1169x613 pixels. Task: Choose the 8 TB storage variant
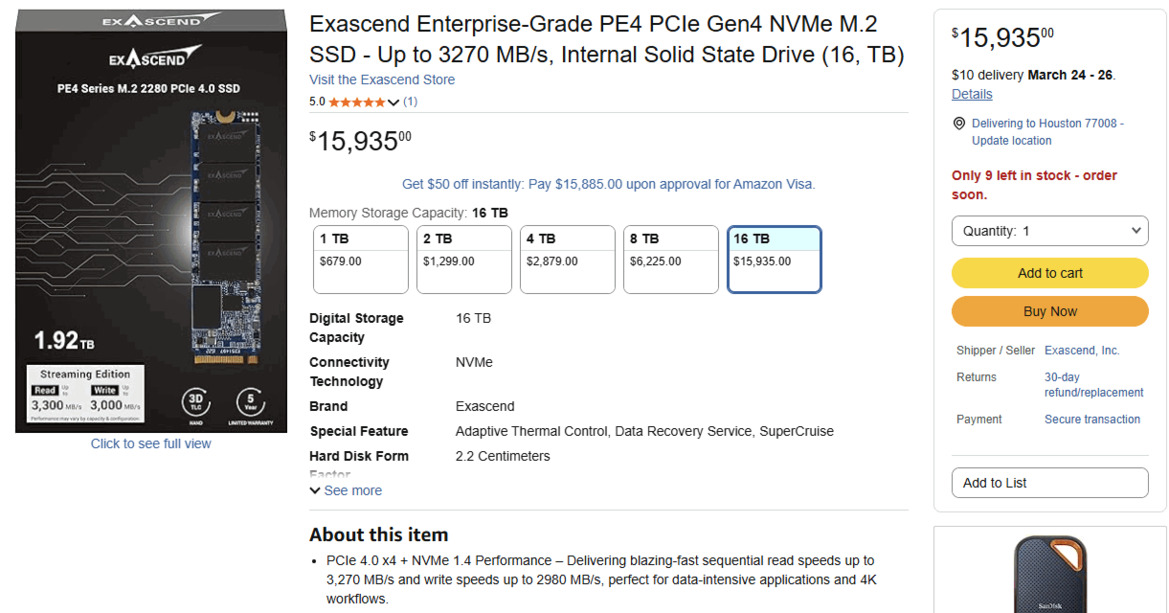point(670,259)
